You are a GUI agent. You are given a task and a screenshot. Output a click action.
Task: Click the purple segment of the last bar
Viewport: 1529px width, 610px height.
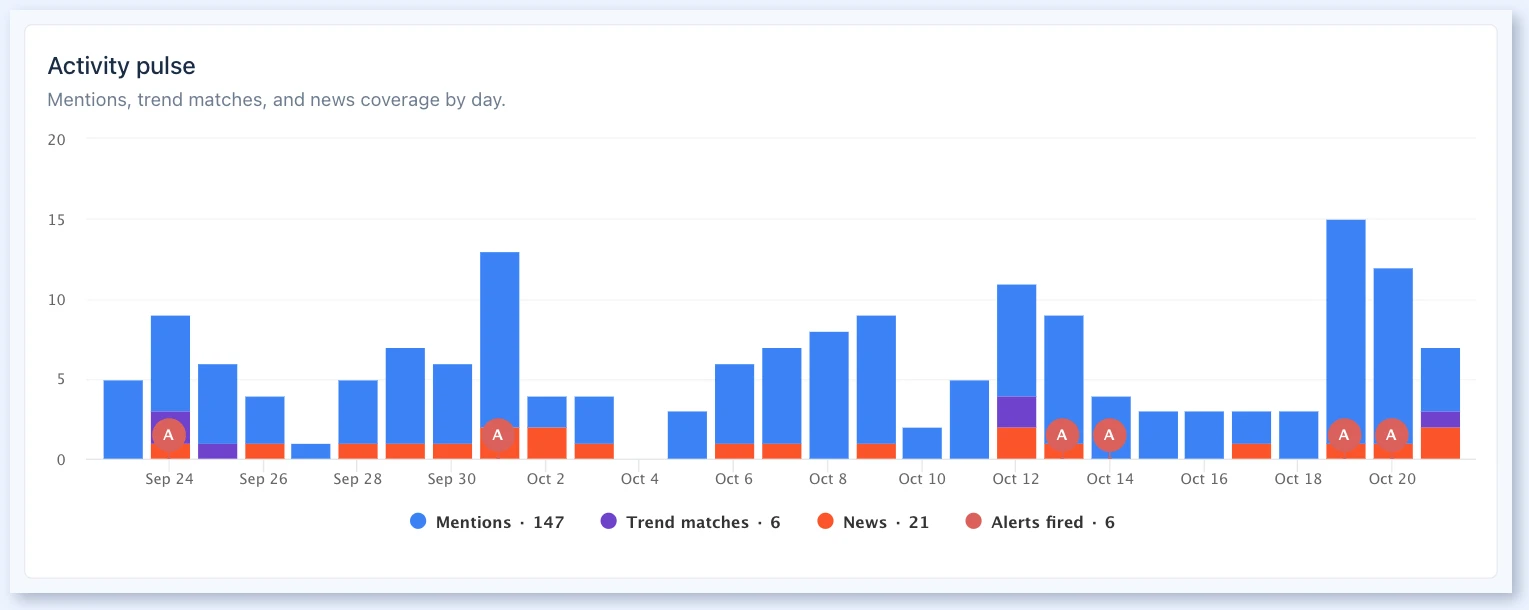(1440, 420)
